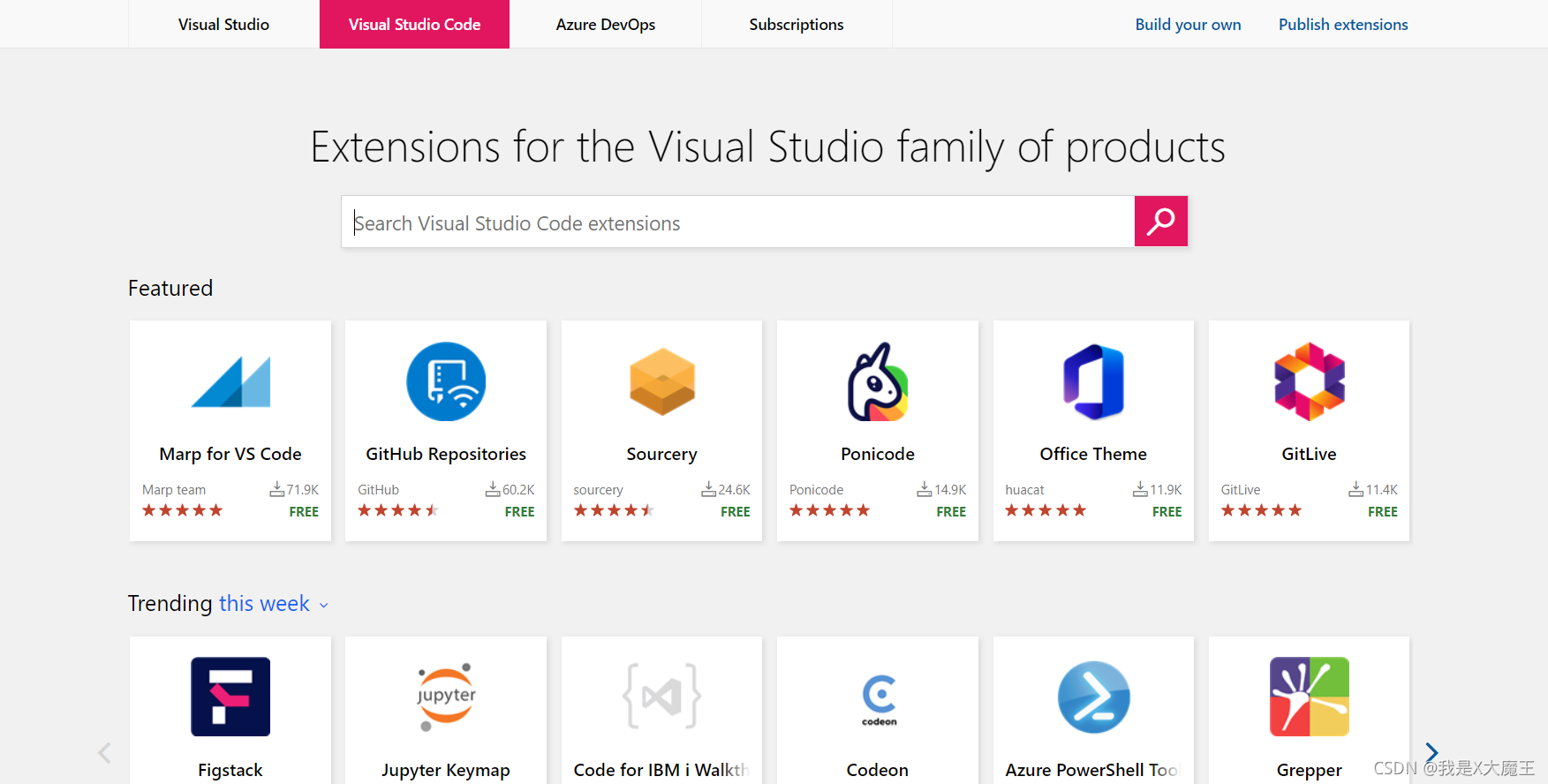Screen dimensions: 1548x784
Task: Click the Codeon title
Action: click(x=878, y=770)
